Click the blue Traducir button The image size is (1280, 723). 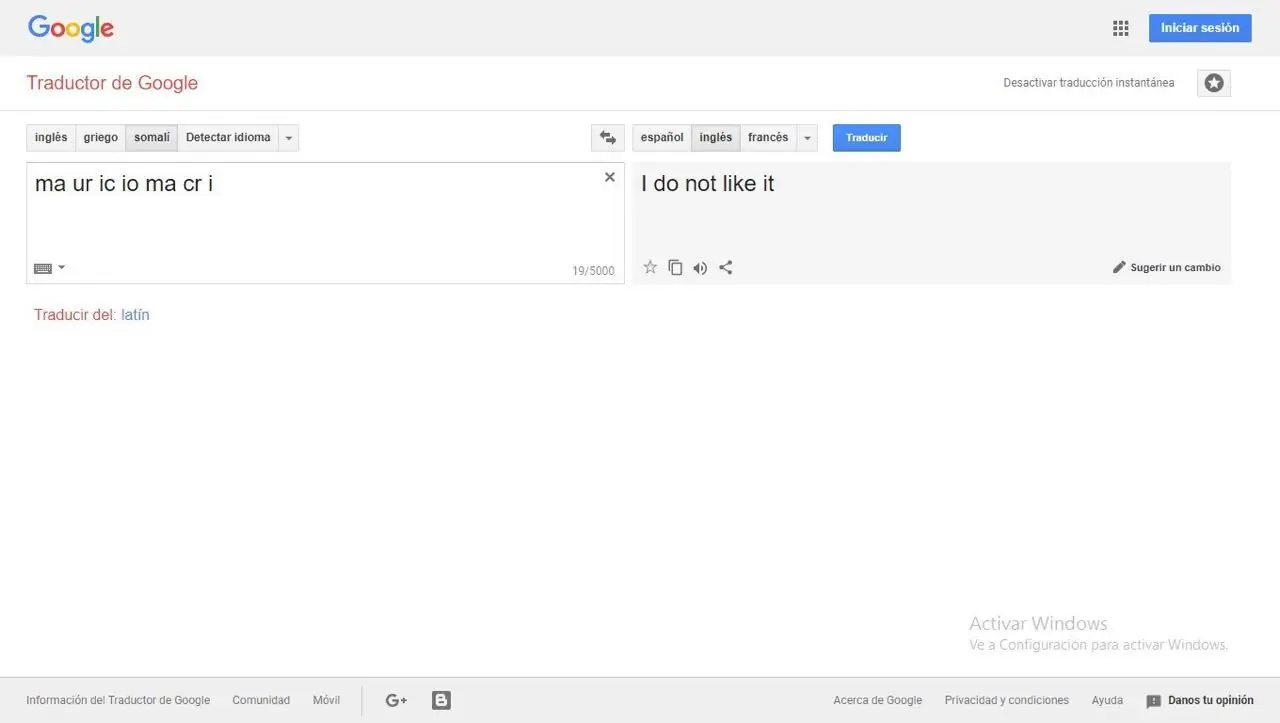(x=867, y=138)
